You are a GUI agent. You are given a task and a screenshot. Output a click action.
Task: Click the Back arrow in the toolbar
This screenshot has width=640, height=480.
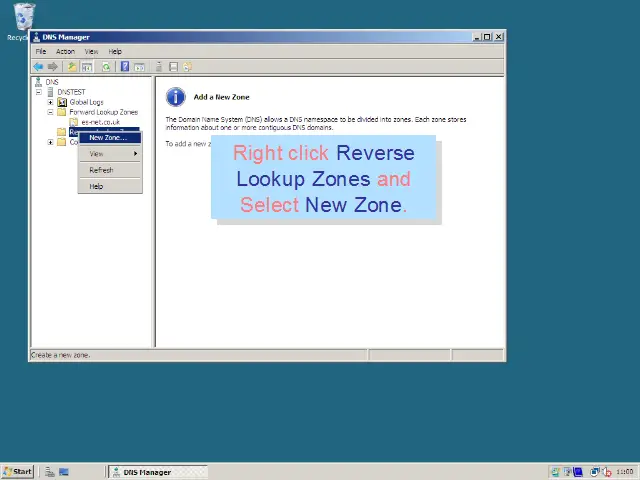point(38,67)
